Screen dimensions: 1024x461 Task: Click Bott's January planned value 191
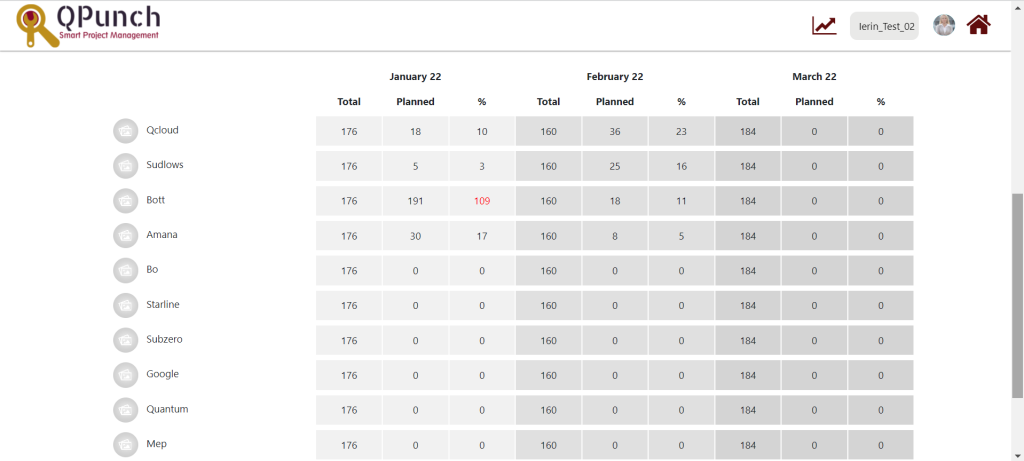tap(415, 201)
